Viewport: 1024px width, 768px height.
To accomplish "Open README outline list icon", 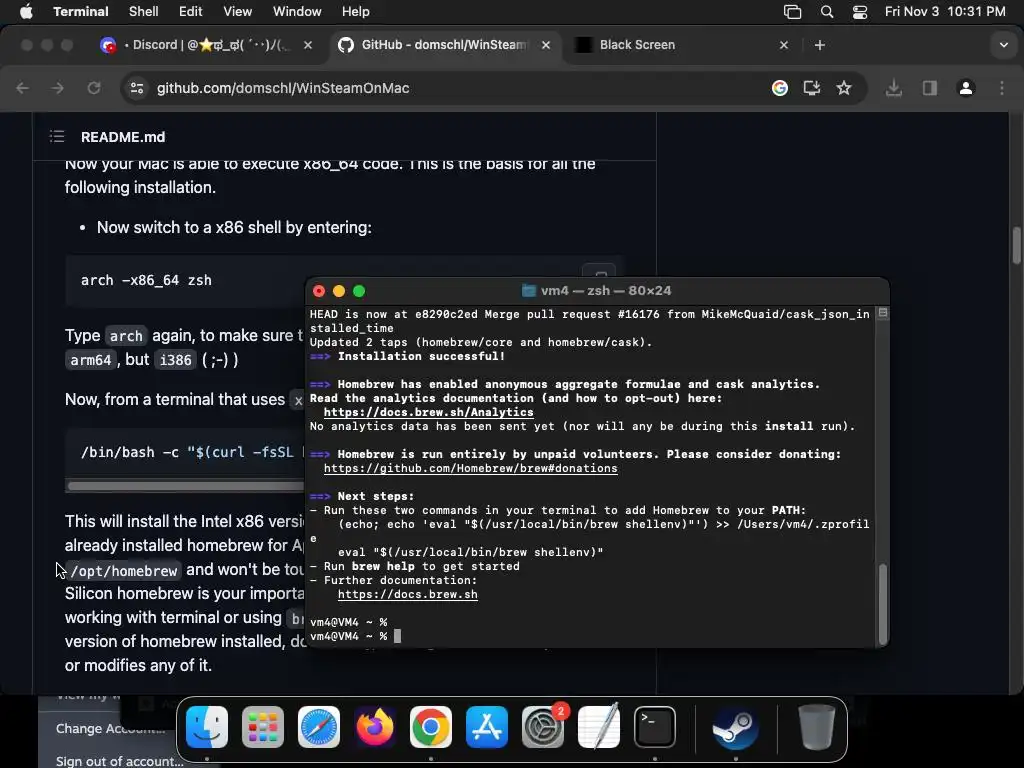I will 57,136.
